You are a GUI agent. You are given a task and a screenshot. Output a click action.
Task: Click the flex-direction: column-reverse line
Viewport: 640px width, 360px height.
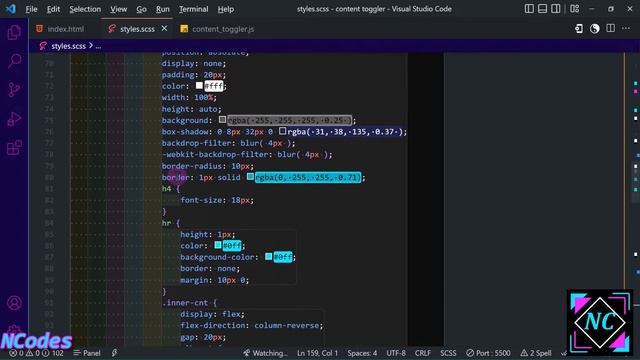(251, 325)
